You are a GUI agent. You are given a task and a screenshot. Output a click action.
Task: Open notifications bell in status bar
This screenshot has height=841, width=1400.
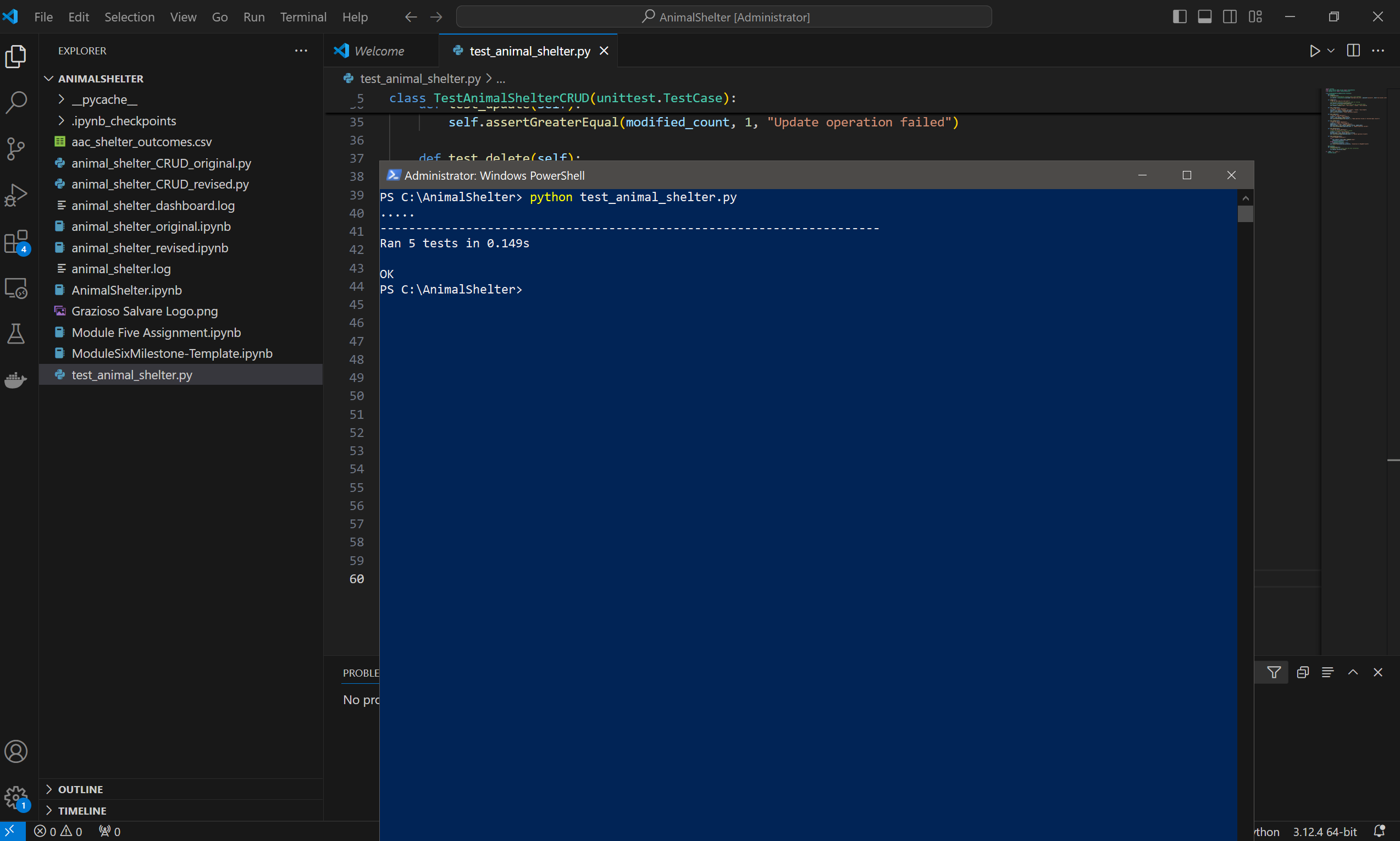(x=1380, y=831)
